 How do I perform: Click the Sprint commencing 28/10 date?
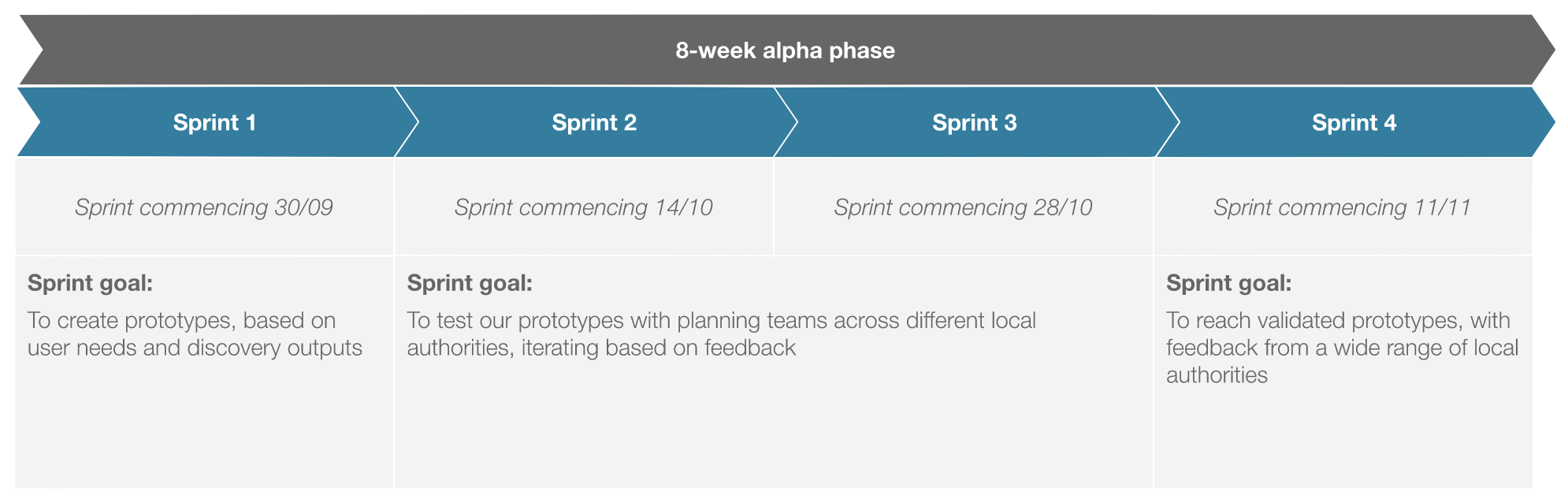click(x=963, y=207)
